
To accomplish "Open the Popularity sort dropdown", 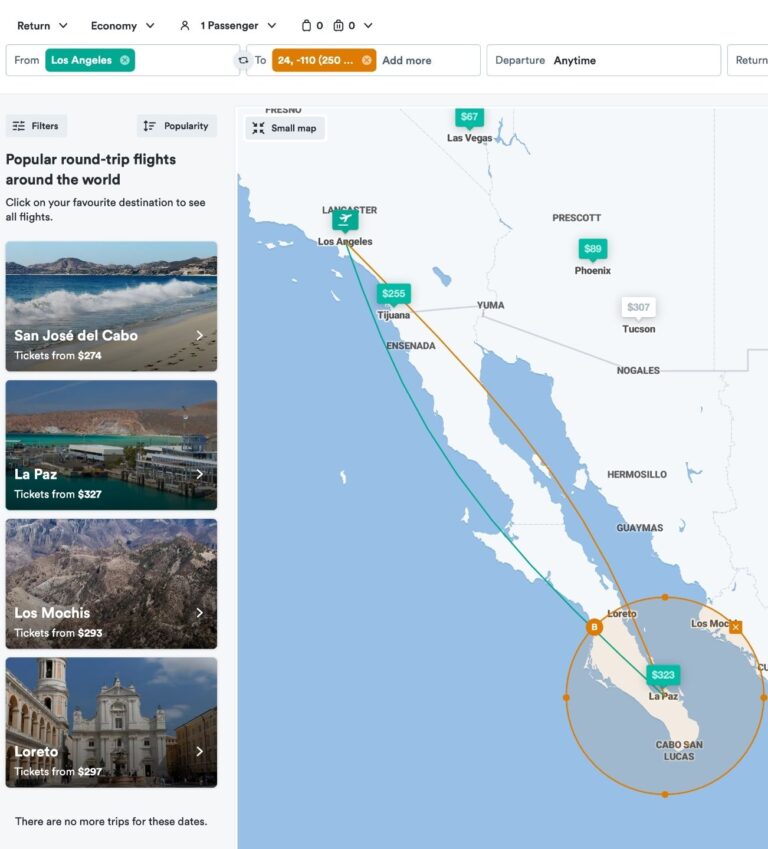I will pyautogui.click(x=176, y=126).
